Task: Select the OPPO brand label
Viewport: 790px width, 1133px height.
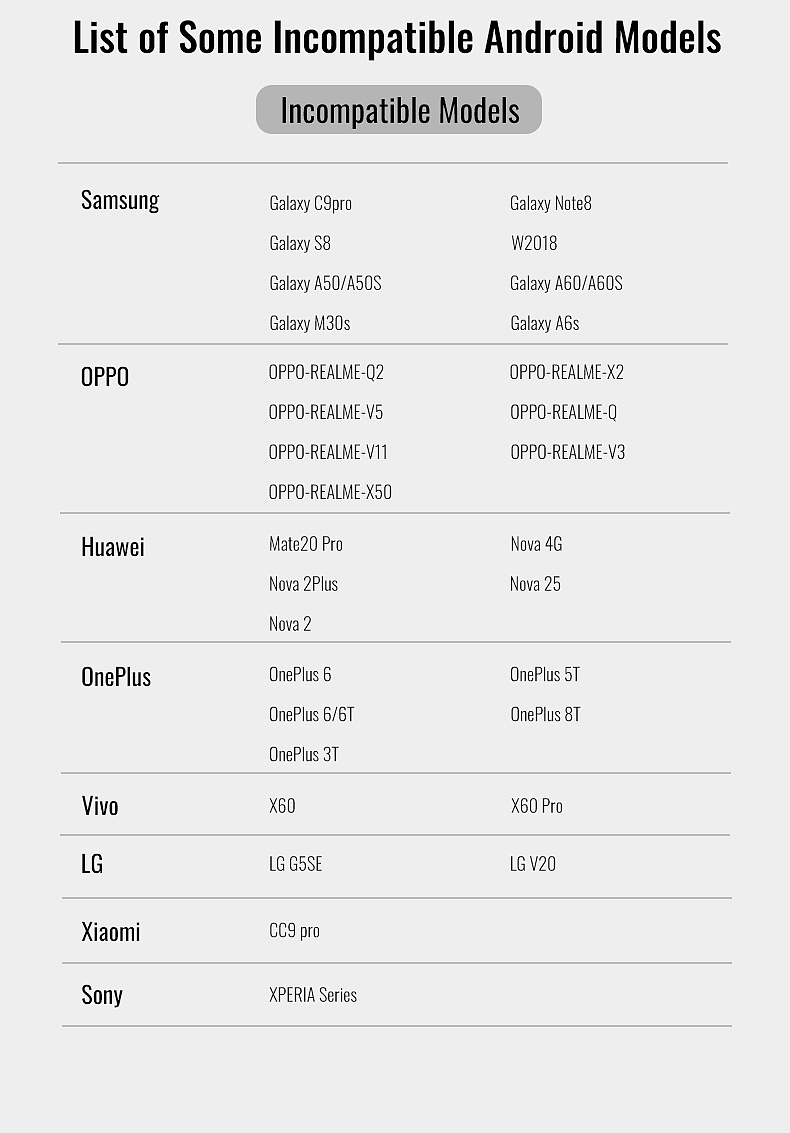Action: tap(105, 377)
